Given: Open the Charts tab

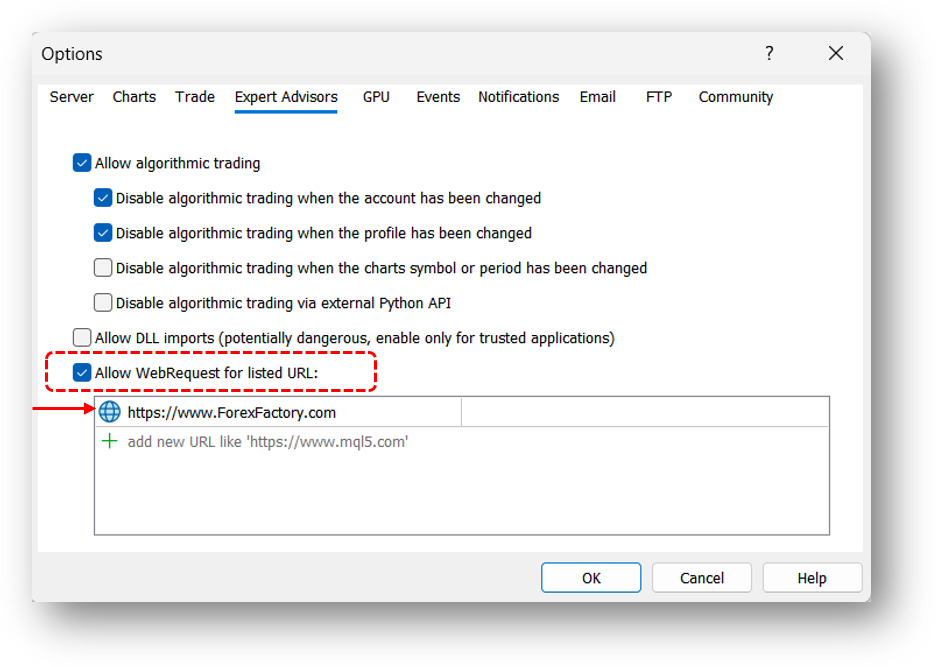Looking at the screenshot, I should (134, 97).
